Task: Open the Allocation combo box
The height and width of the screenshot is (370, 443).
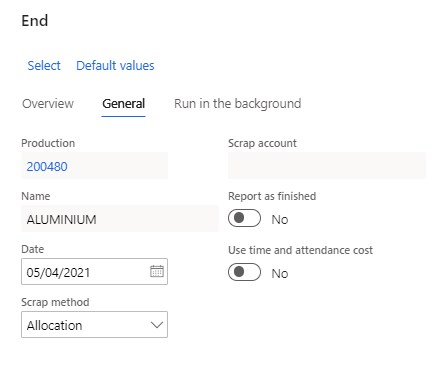Action: point(94,325)
